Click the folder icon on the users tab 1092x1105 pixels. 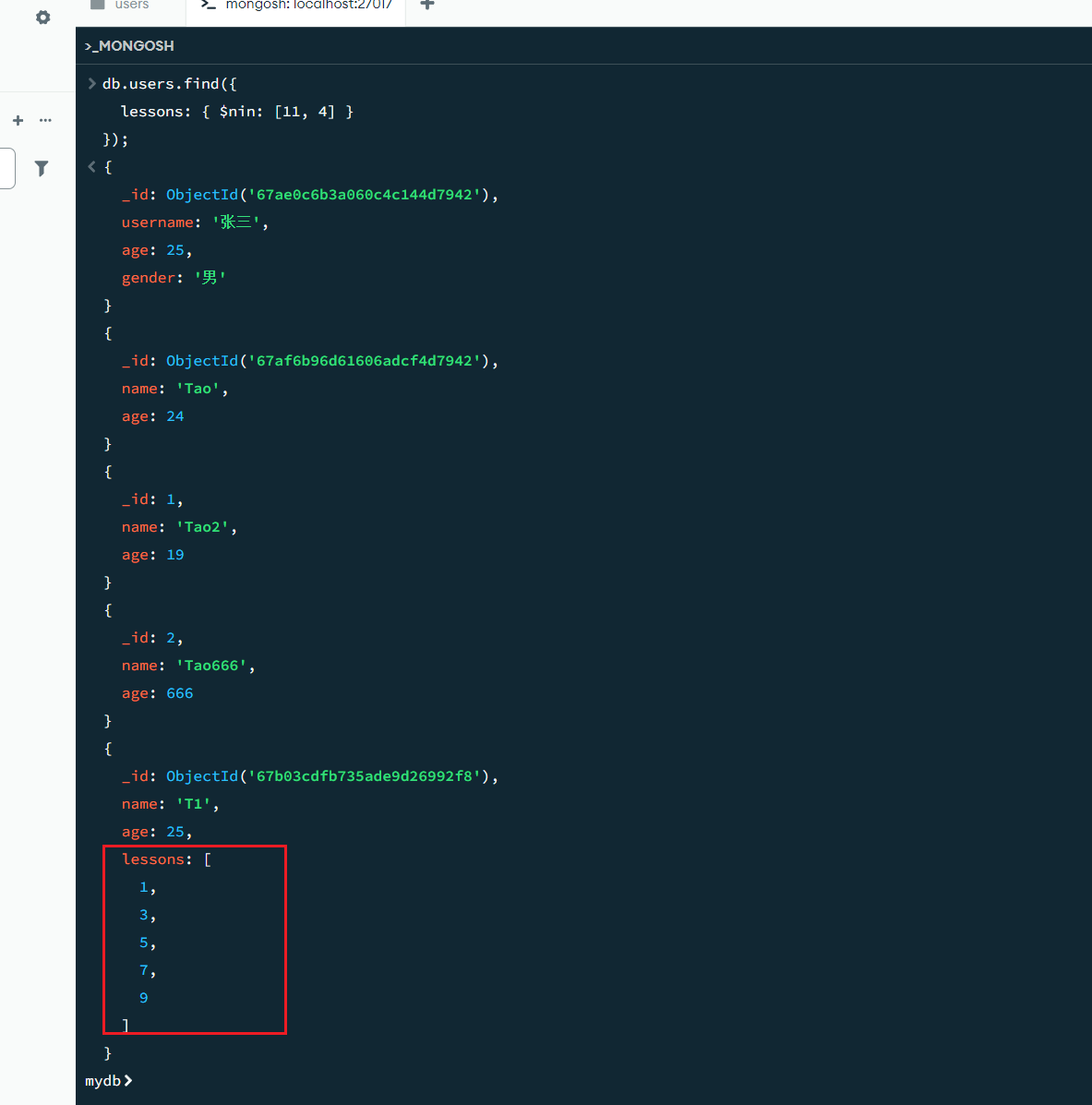tap(97, 5)
